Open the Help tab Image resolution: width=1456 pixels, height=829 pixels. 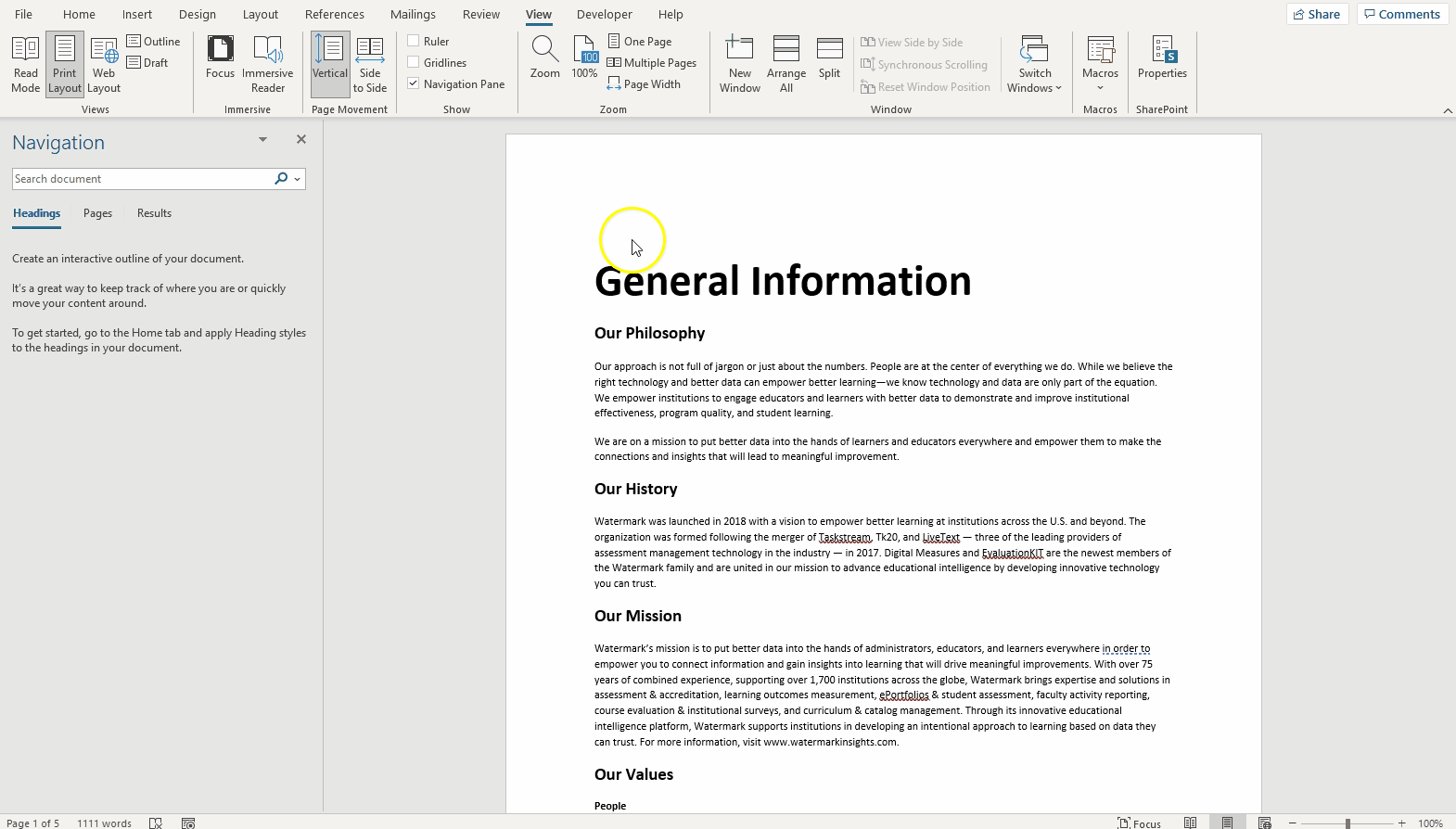(671, 14)
